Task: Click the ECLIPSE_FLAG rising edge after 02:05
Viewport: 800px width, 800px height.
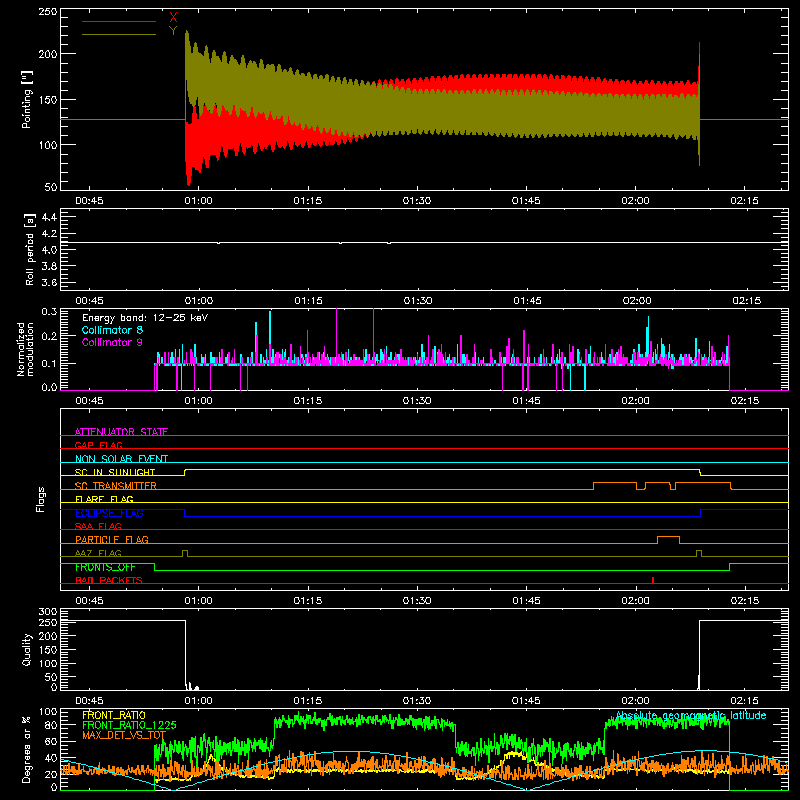Action: (701, 513)
